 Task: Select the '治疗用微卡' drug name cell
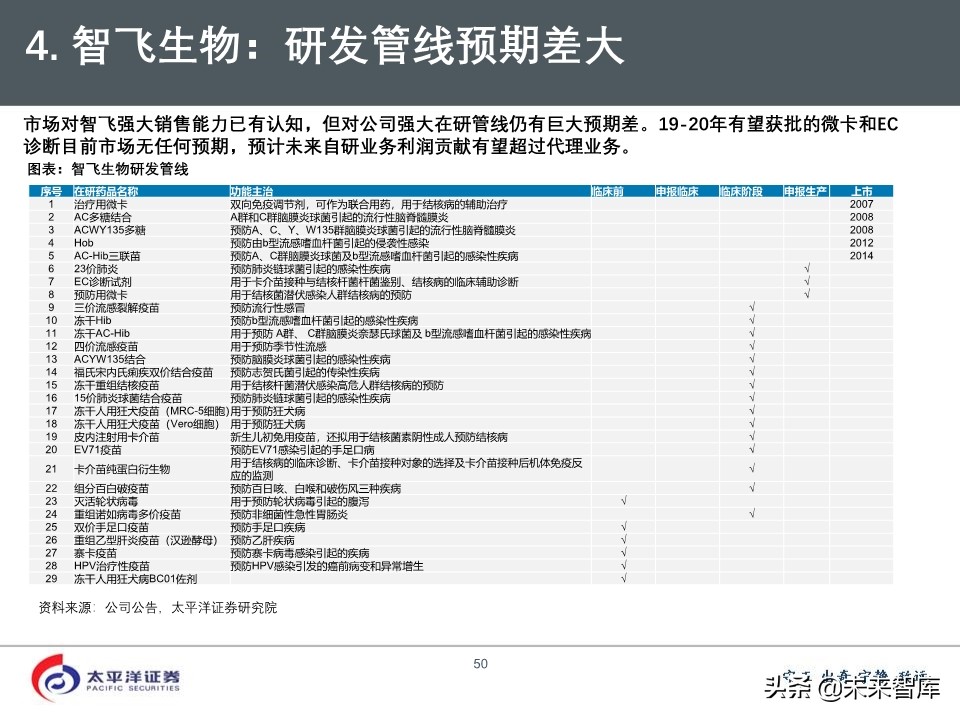coord(100,204)
